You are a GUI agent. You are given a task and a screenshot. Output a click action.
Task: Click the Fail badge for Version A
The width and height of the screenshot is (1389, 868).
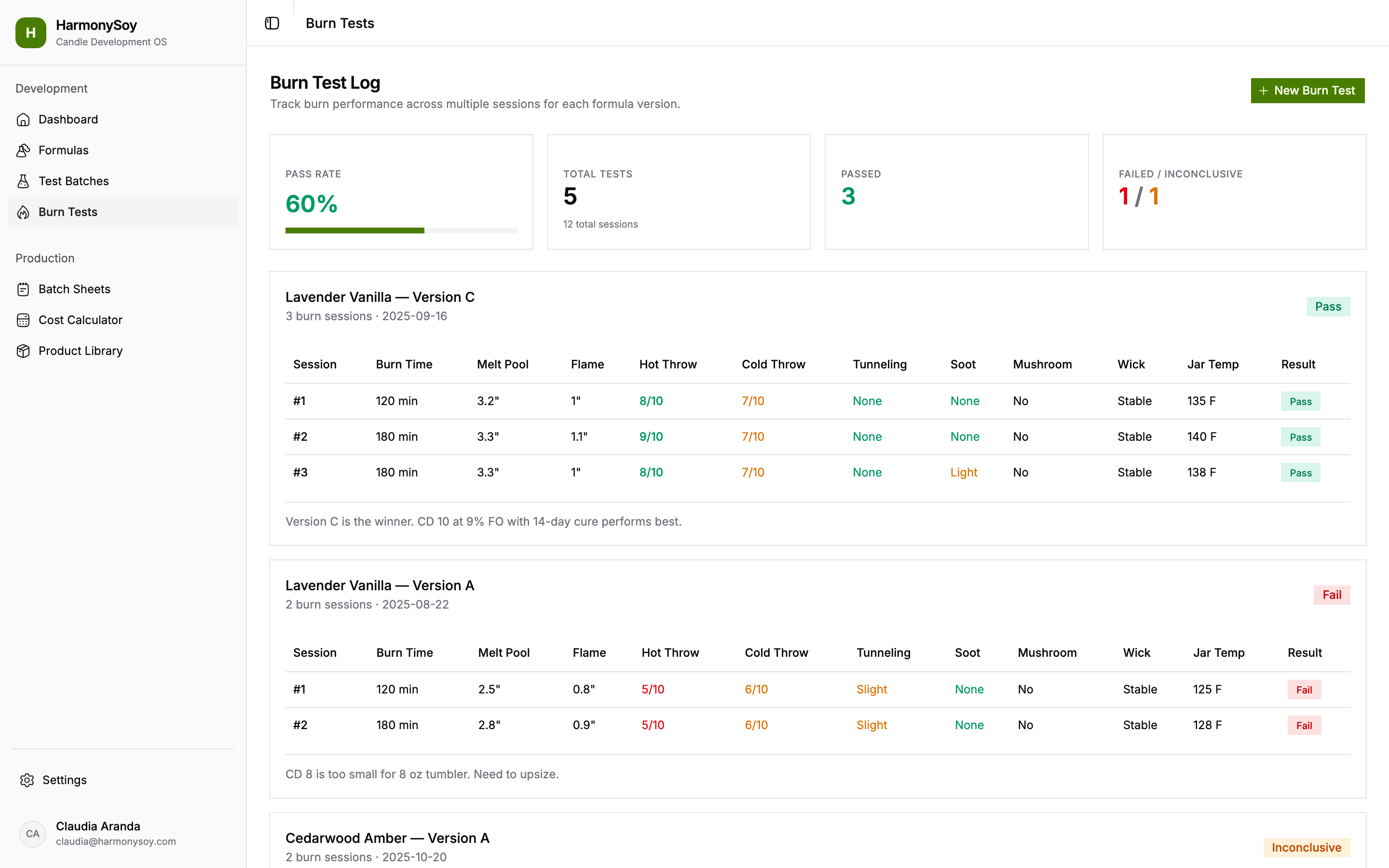[x=1331, y=595]
